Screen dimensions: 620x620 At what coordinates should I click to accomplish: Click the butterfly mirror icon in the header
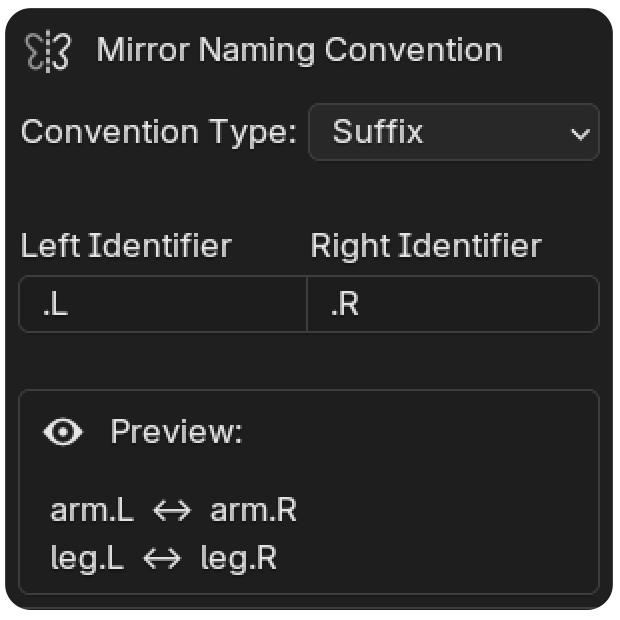click(x=48, y=51)
